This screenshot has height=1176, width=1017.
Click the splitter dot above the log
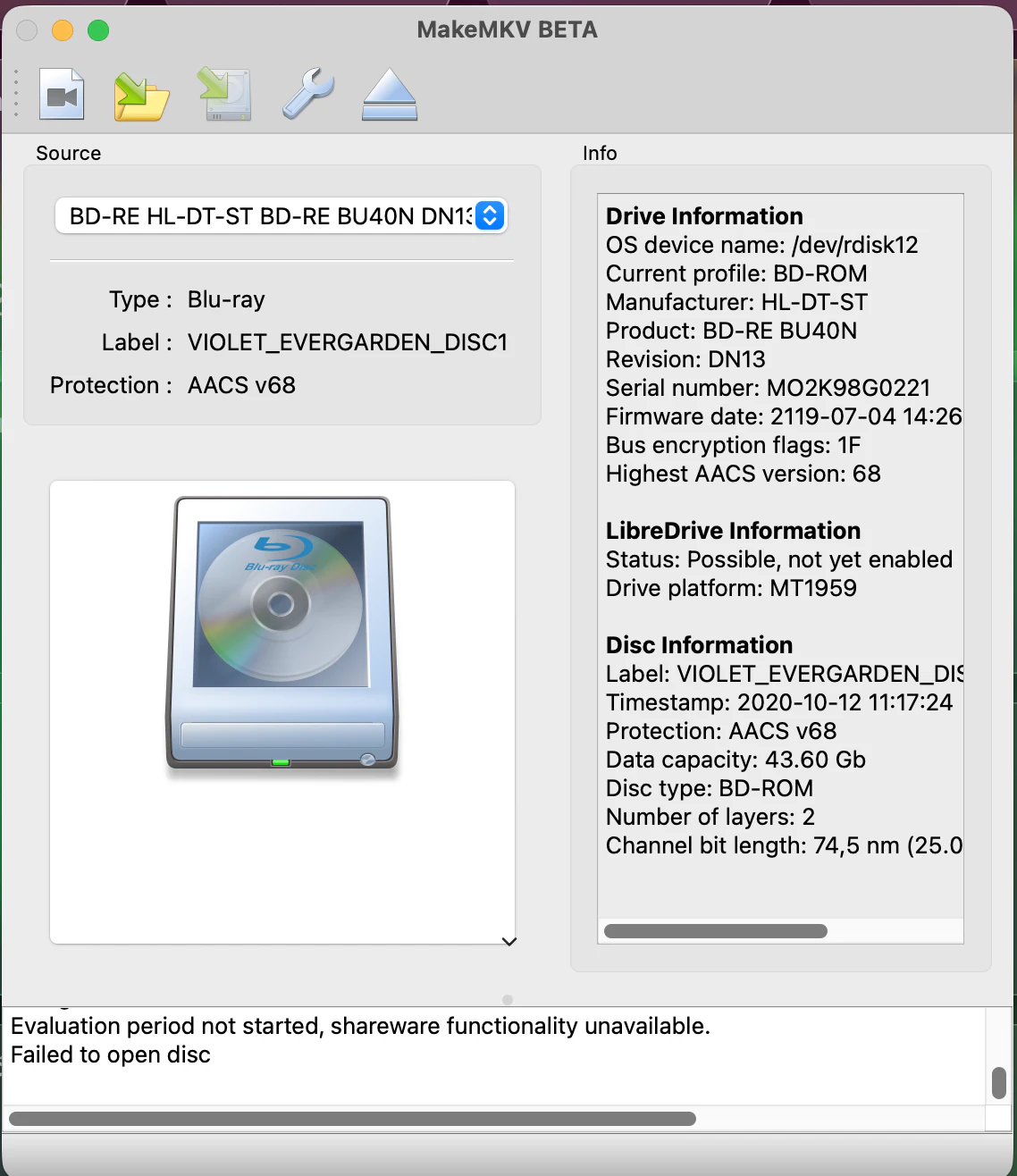click(508, 1000)
